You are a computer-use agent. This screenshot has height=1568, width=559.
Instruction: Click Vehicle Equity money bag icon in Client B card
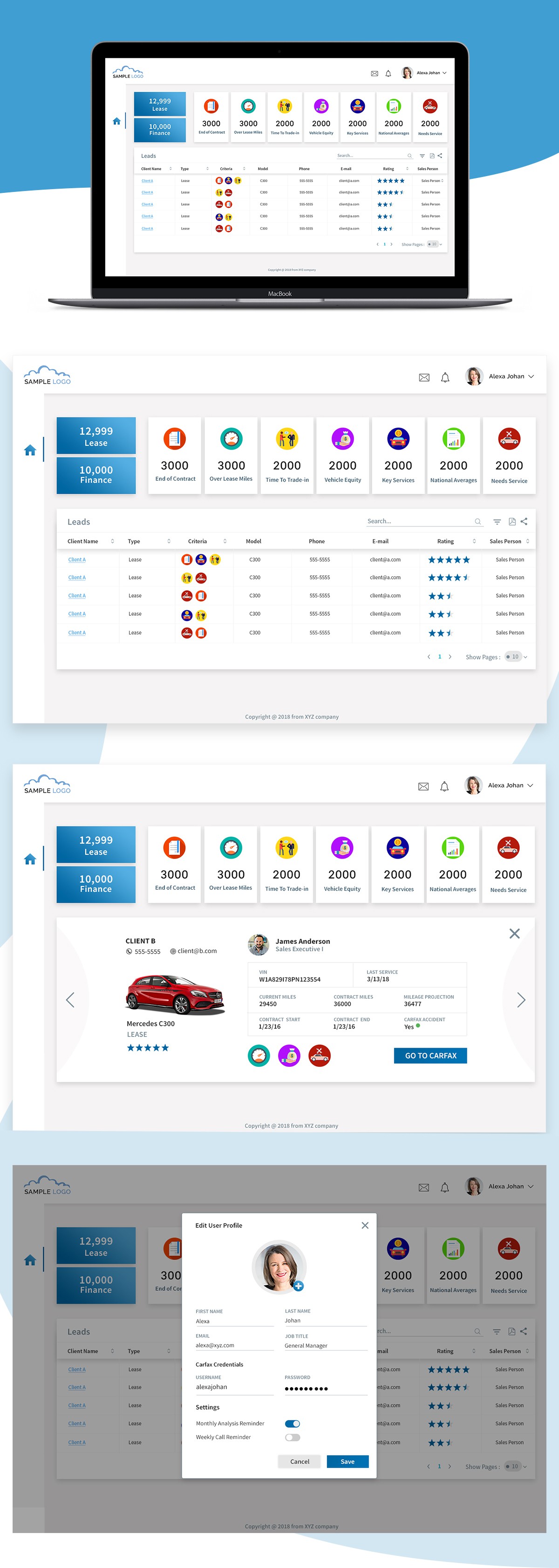289,1055
